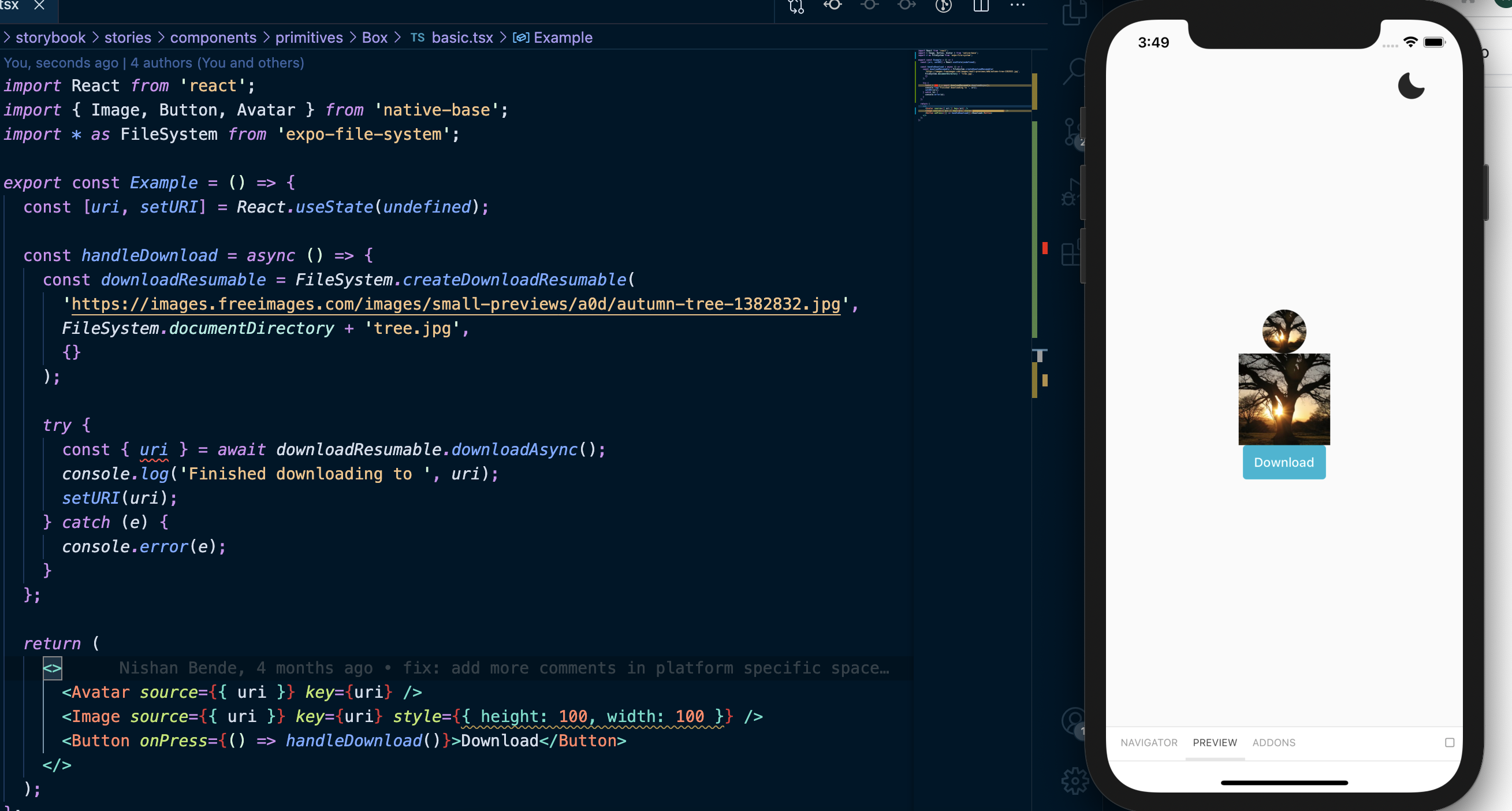This screenshot has height=811, width=1512.
Task: Expand the 'Box' breadcrumb folder
Action: [374, 38]
